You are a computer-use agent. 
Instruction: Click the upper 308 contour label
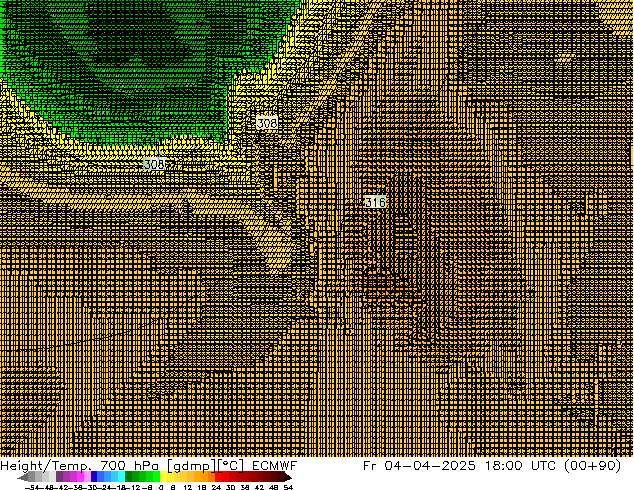click(x=266, y=123)
